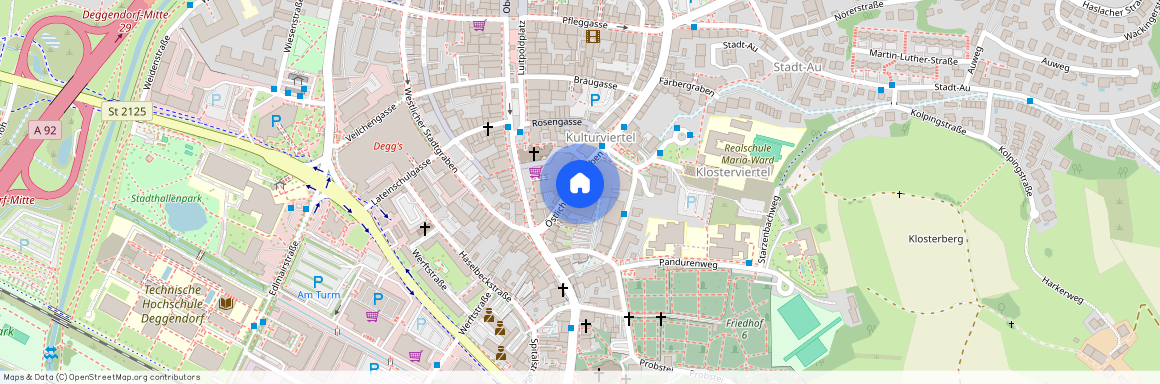Click the Technische Hochschule Deggendorf label
1160x384 pixels.
click(173, 303)
